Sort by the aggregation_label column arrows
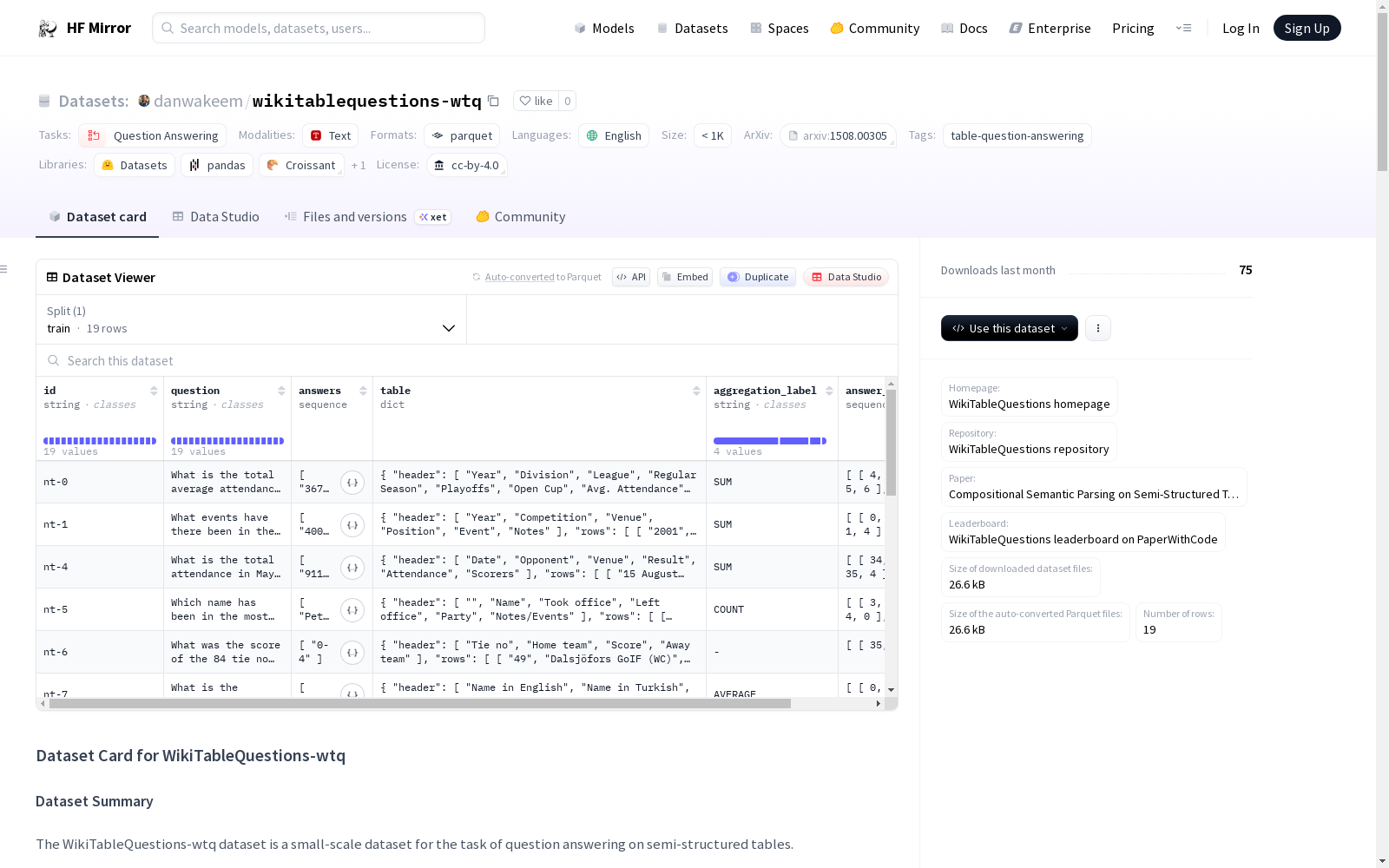Image resolution: width=1389 pixels, height=868 pixels. 829,391
